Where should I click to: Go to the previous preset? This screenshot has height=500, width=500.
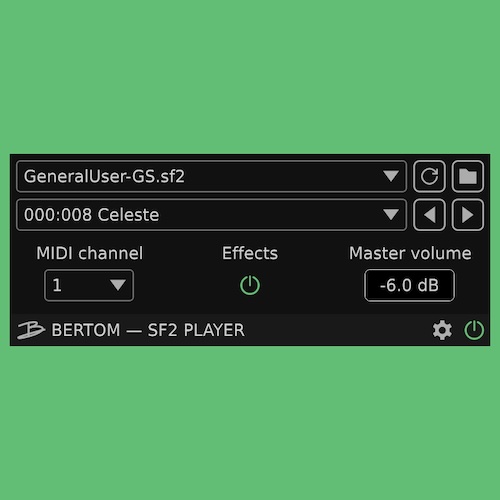point(429,215)
